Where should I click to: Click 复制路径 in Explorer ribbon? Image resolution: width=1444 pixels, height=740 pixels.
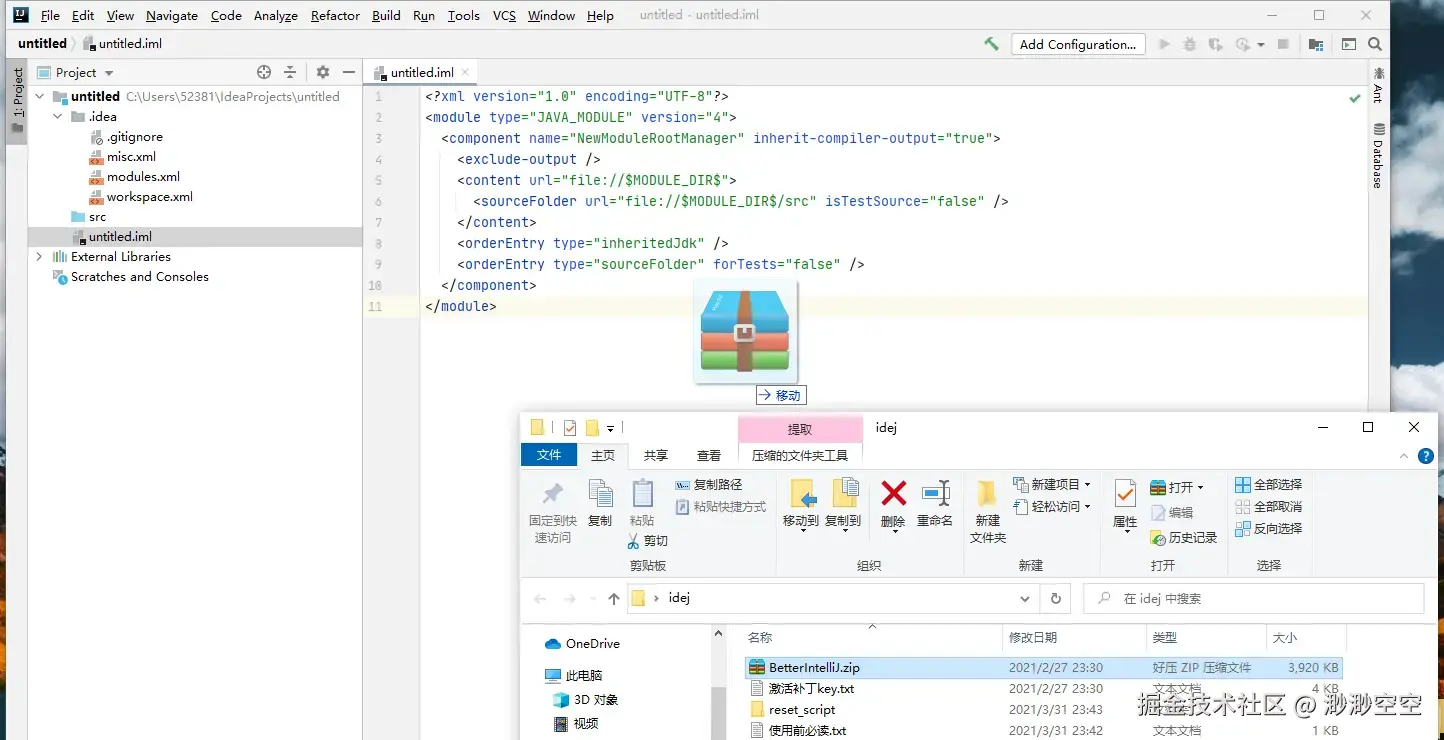(x=709, y=485)
